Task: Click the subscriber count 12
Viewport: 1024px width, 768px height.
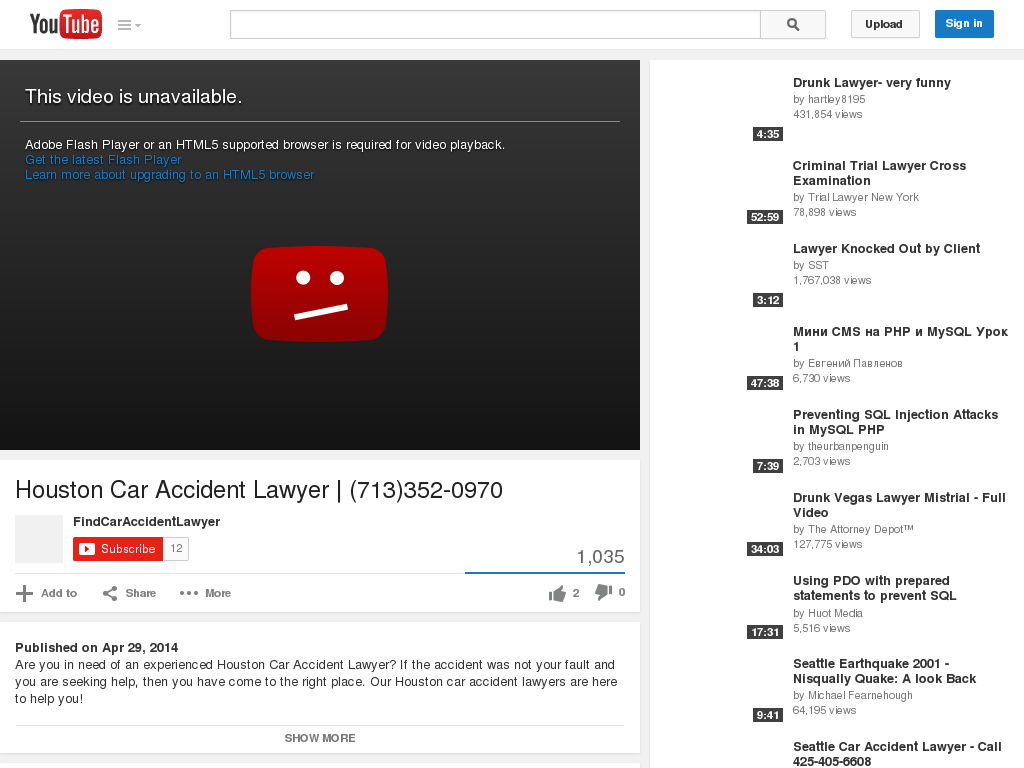Action: tap(176, 549)
